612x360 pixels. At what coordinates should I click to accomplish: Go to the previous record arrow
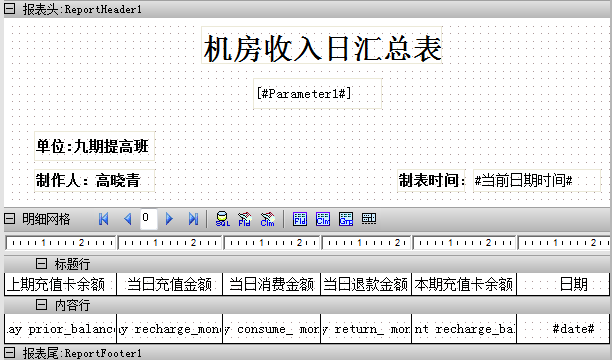point(127,219)
